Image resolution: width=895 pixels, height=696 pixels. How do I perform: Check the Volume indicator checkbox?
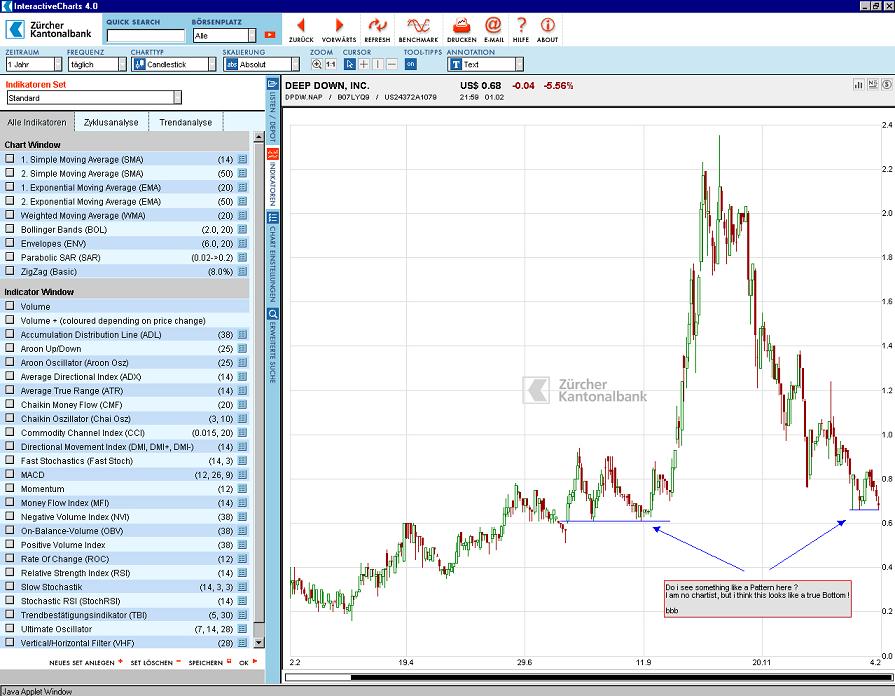tap(10, 307)
